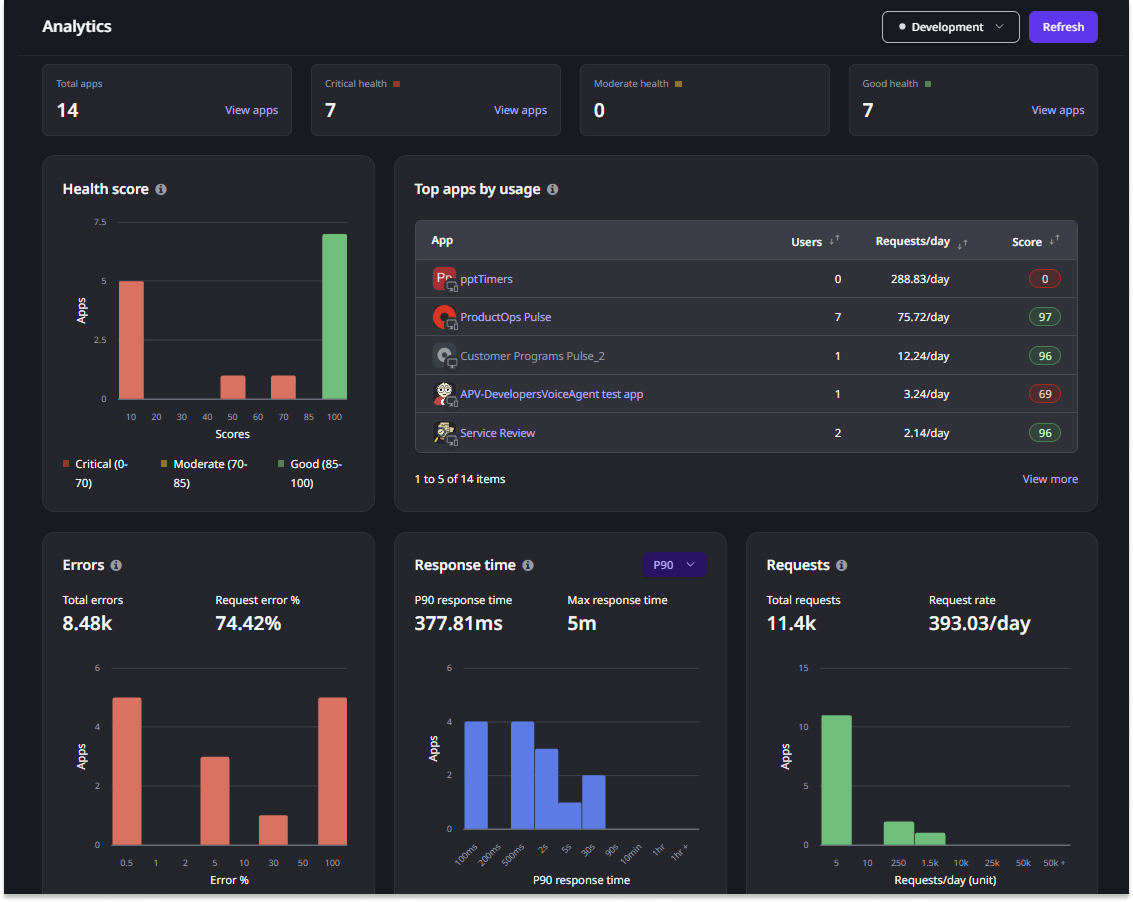The image size is (1133, 902).
Task: Toggle the Moderate (70-85) legend swatch
Action: (x=164, y=464)
